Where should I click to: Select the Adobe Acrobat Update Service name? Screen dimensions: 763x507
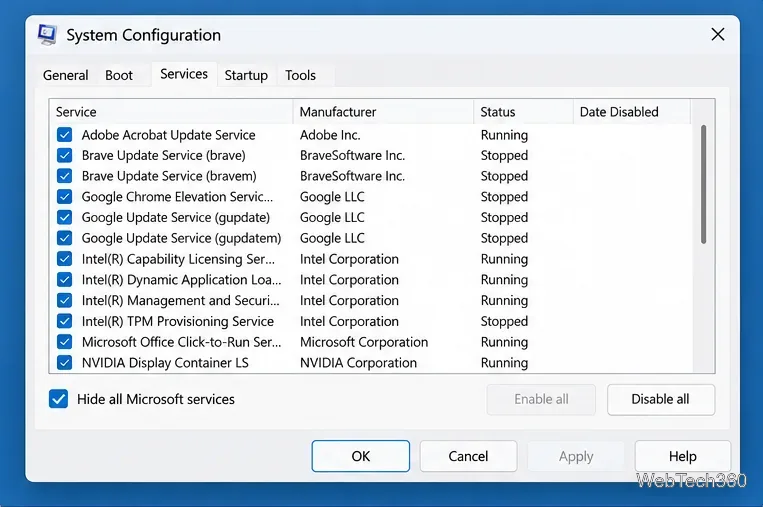tap(168, 135)
